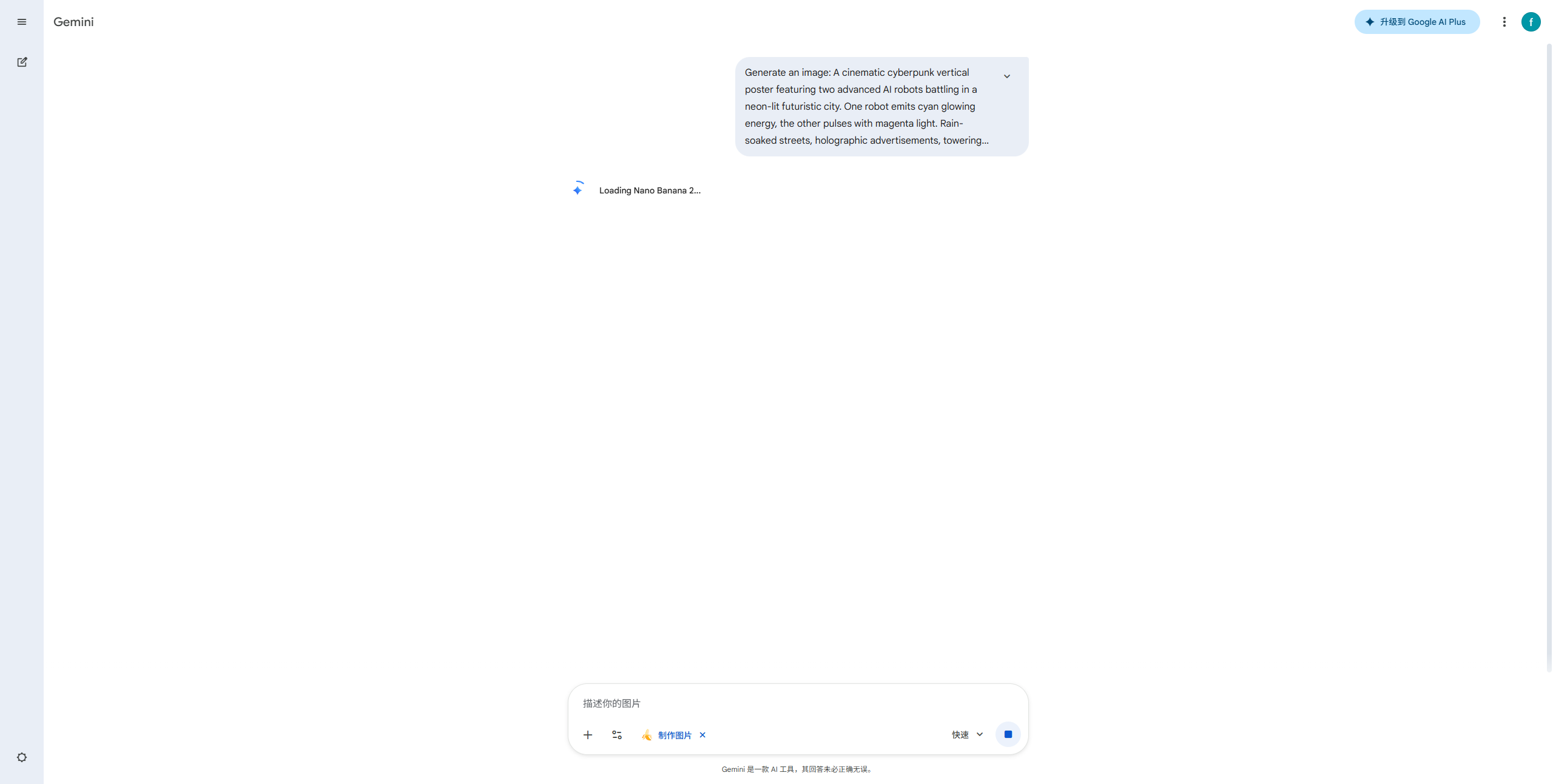Open the settings gear in the sidebar
The width and height of the screenshot is (1553, 784).
coord(22,757)
